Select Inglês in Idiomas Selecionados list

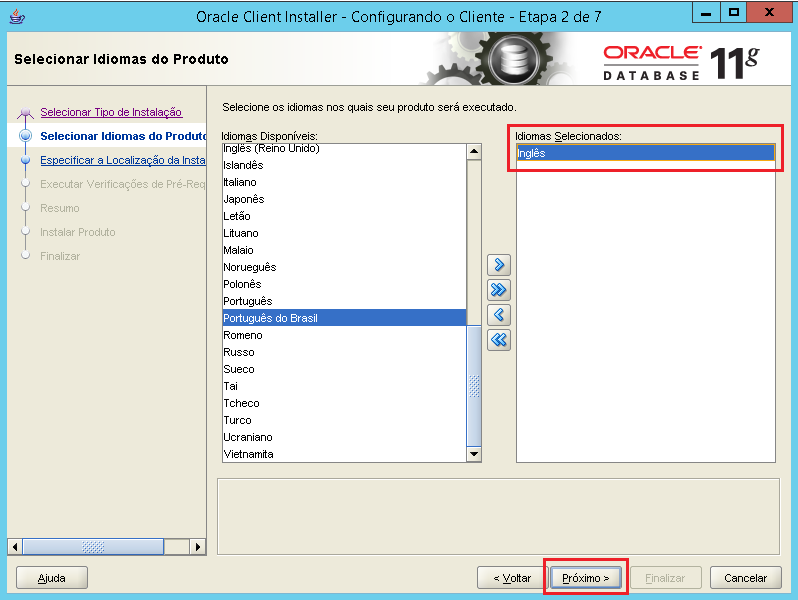click(x=645, y=153)
